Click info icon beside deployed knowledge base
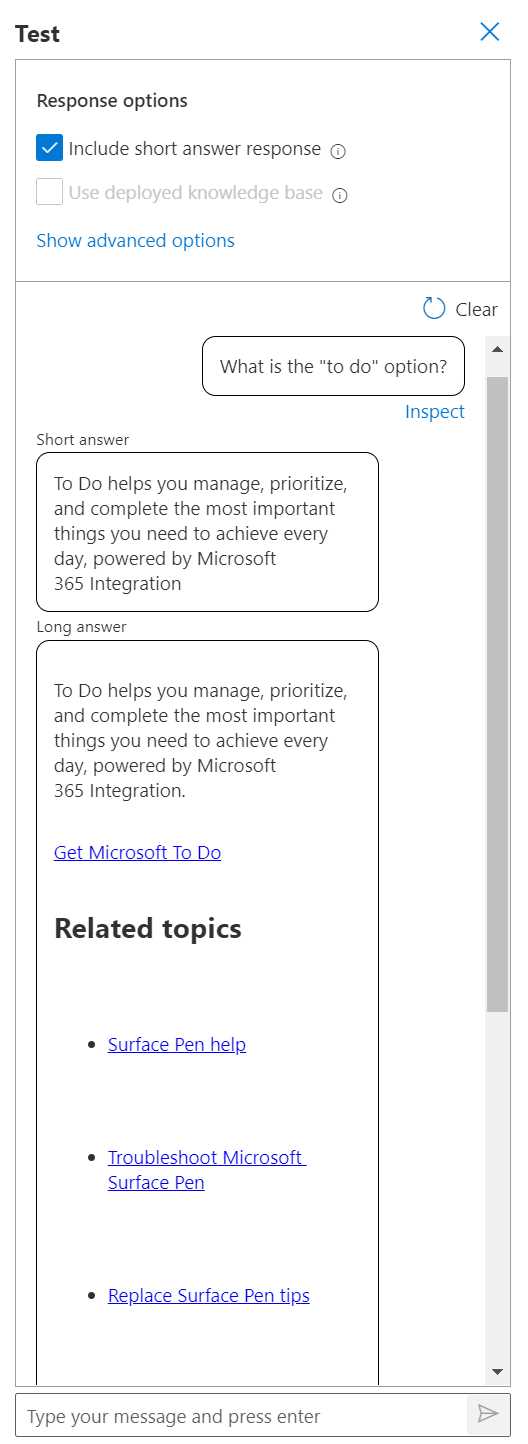The image size is (528, 1444). pyautogui.click(x=340, y=195)
